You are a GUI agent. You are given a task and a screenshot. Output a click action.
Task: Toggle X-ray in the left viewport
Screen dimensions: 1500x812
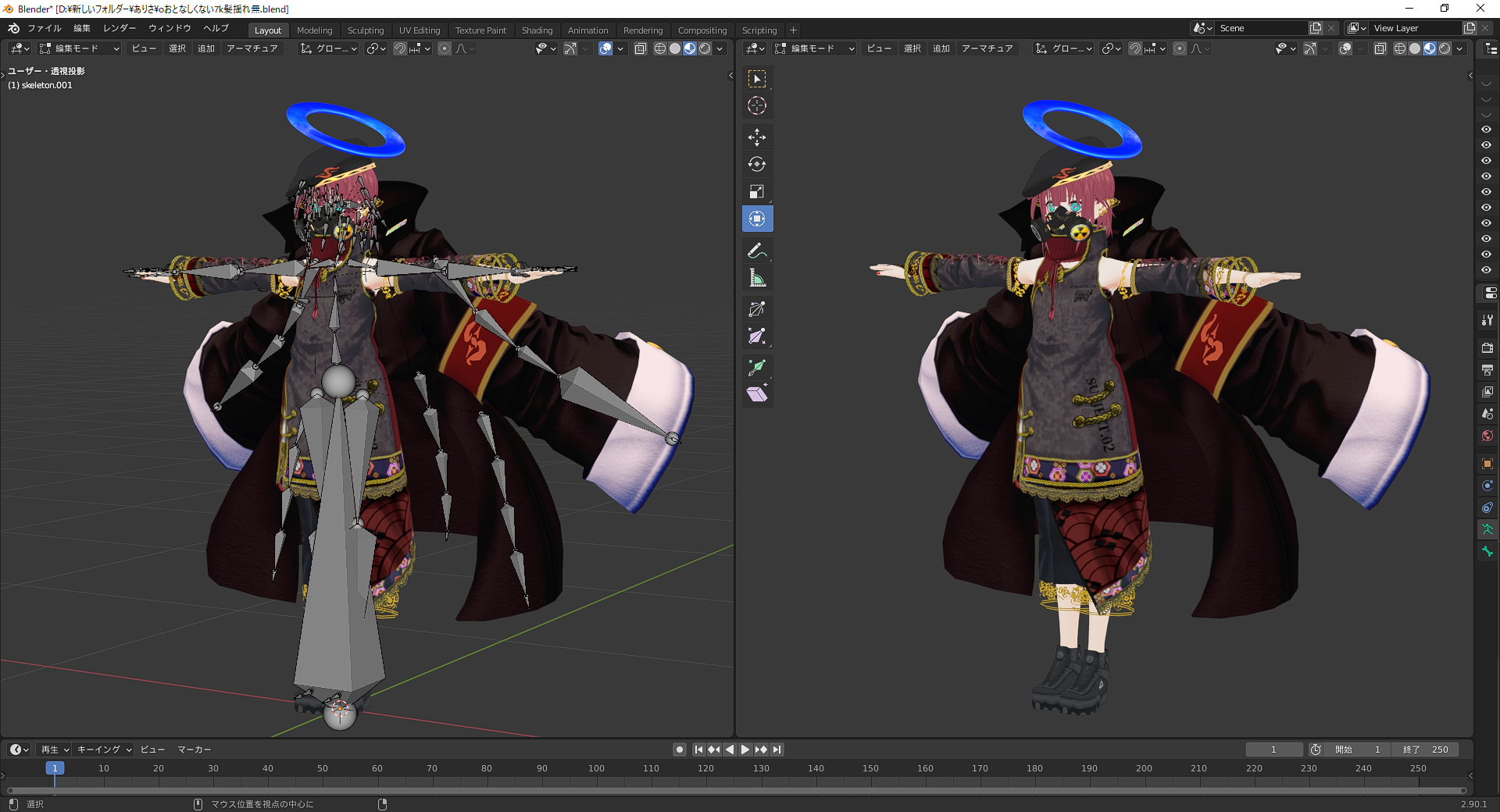tap(641, 48)
